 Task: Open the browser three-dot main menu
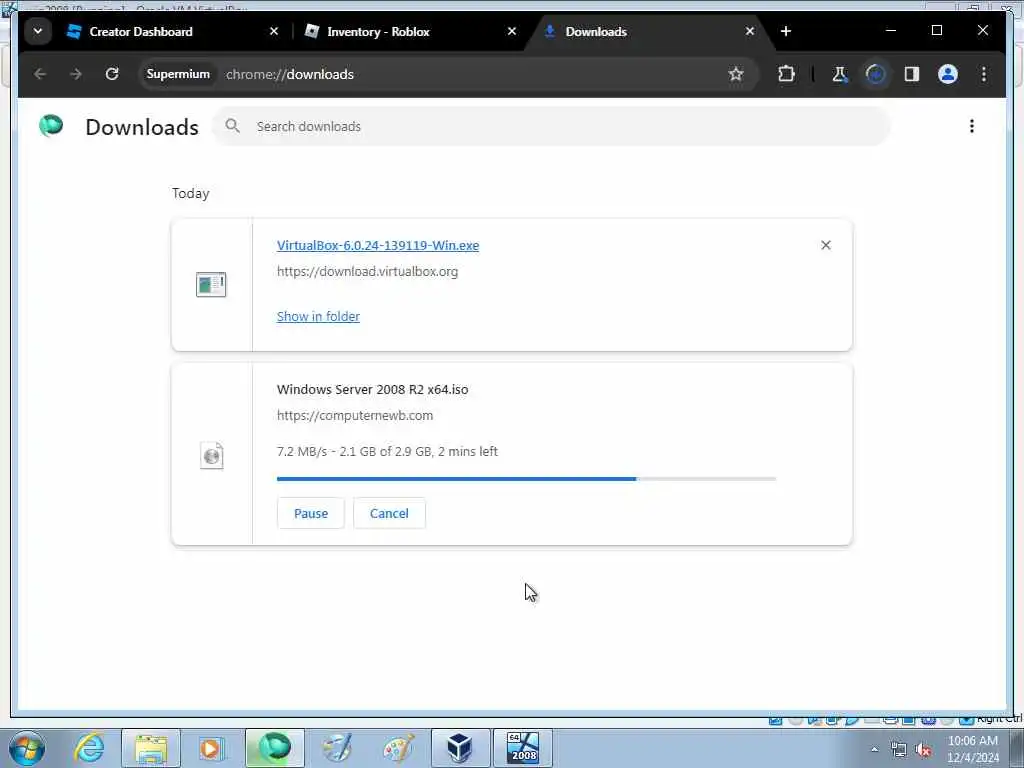984,74
